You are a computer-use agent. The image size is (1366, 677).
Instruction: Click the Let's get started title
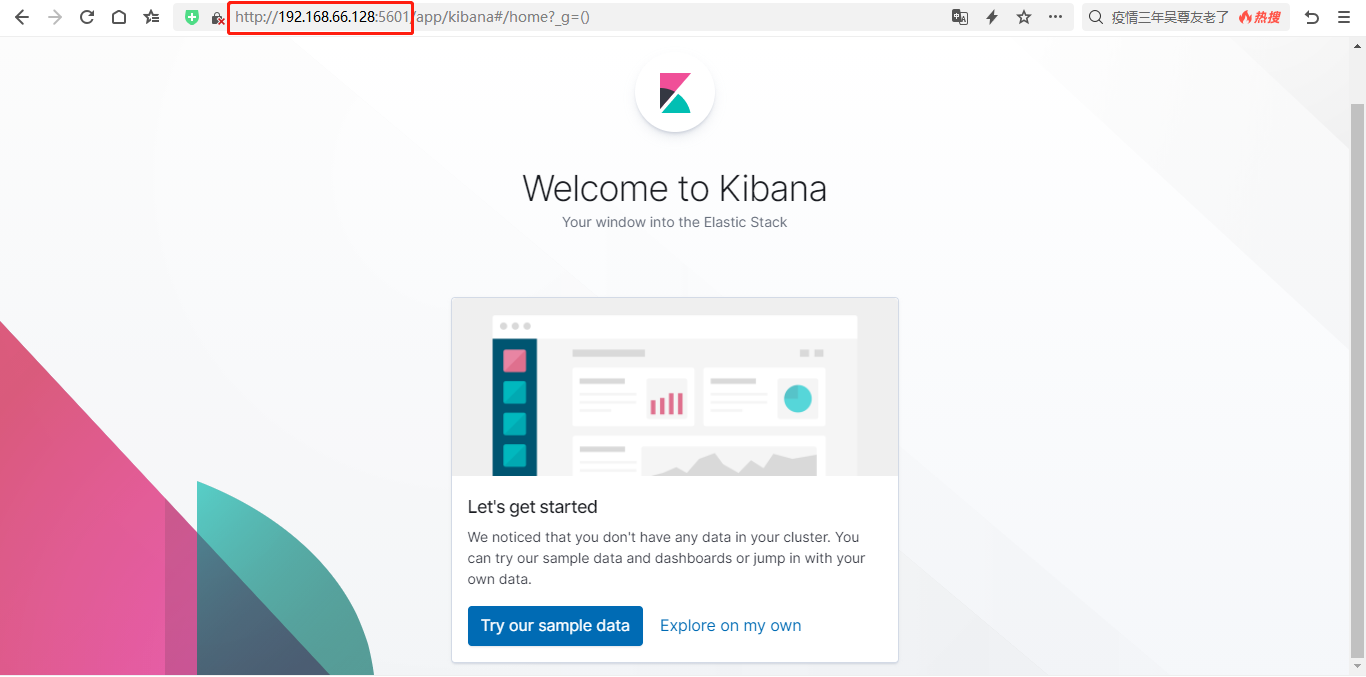click(533, 507)
